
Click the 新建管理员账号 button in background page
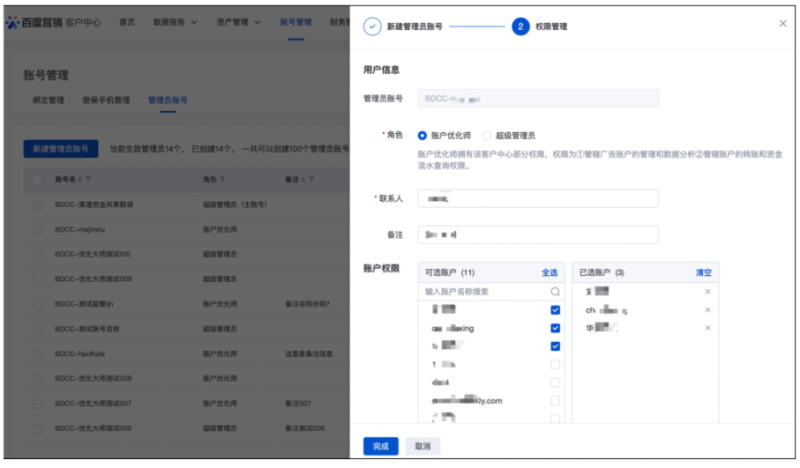pyautogui.click(x=61, y=149)
